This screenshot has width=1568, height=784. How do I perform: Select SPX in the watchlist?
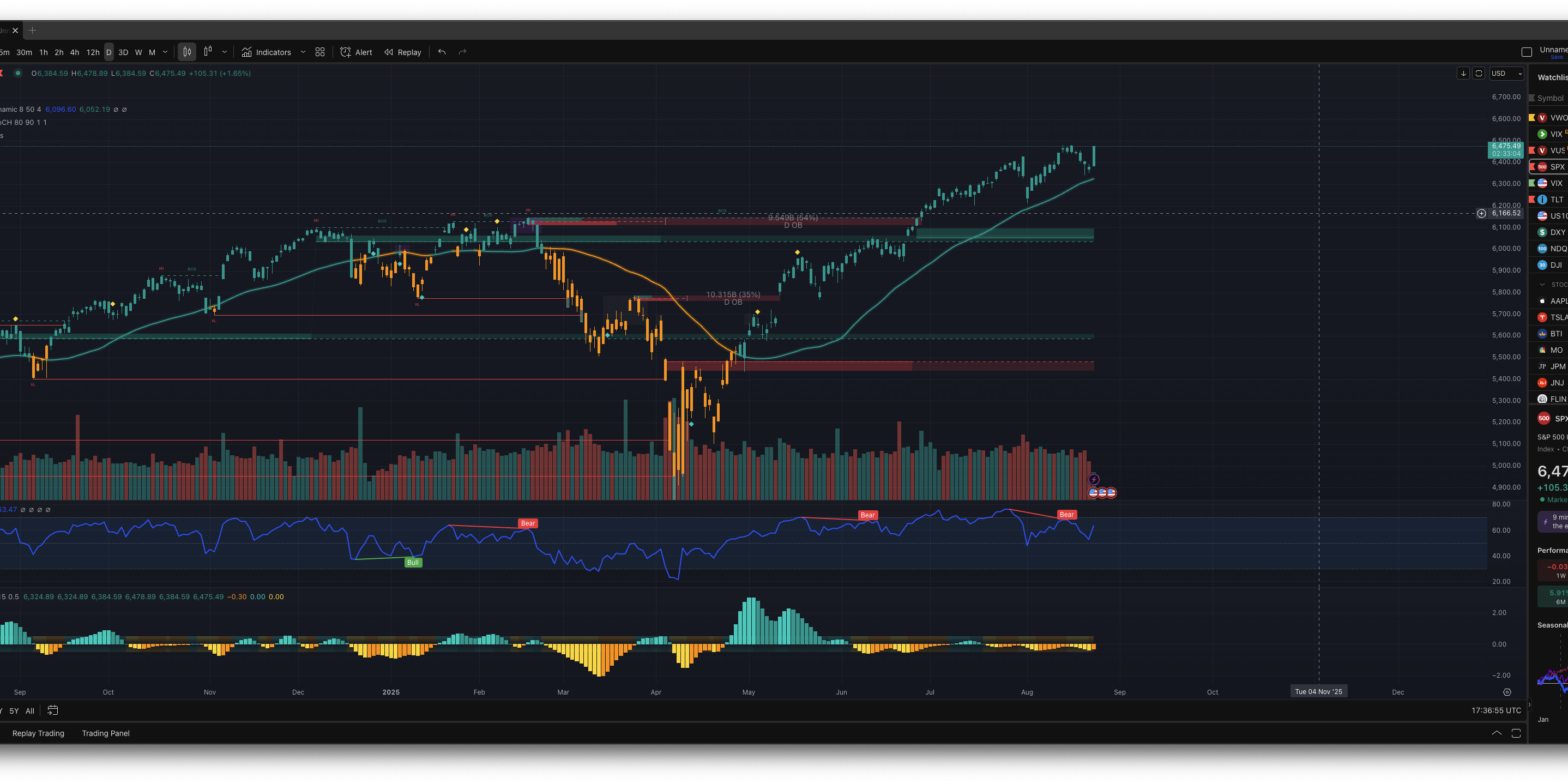coord(1557,167)
